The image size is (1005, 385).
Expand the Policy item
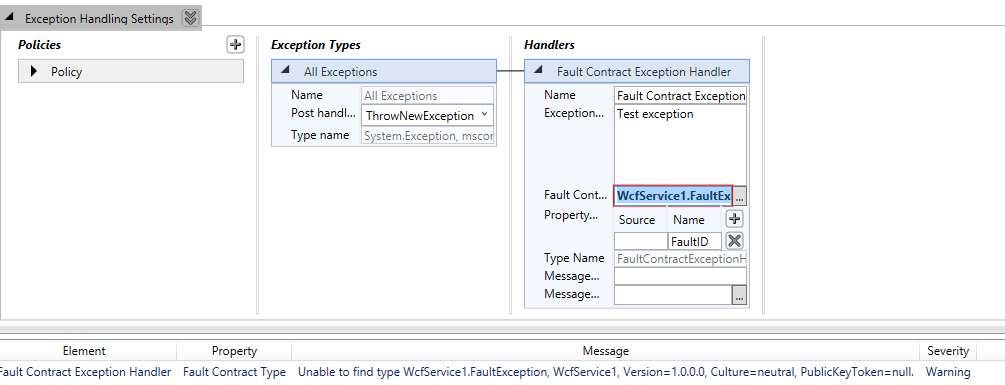click(34, 72)
